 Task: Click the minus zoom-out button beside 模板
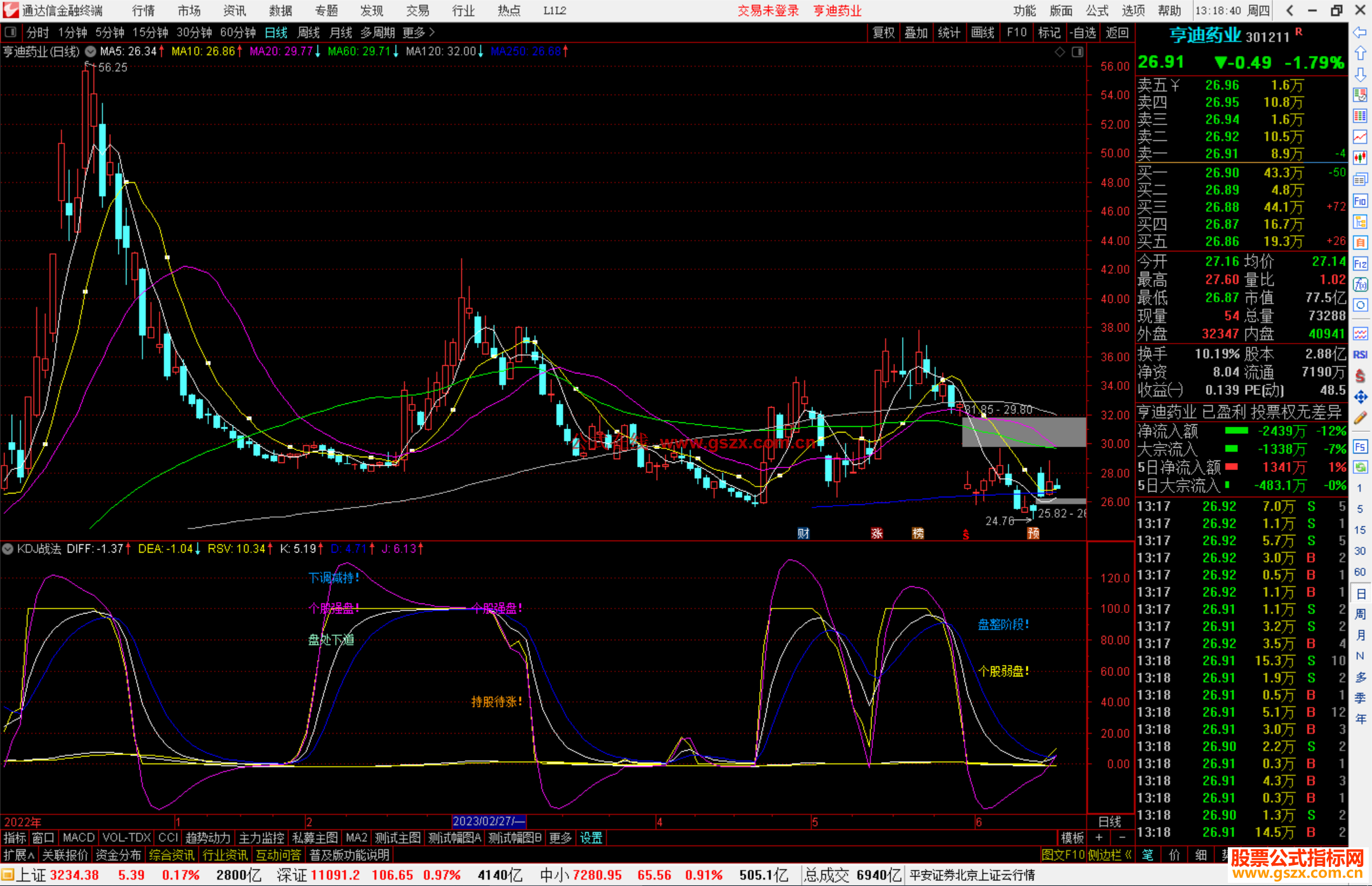tap(1122, 838)
